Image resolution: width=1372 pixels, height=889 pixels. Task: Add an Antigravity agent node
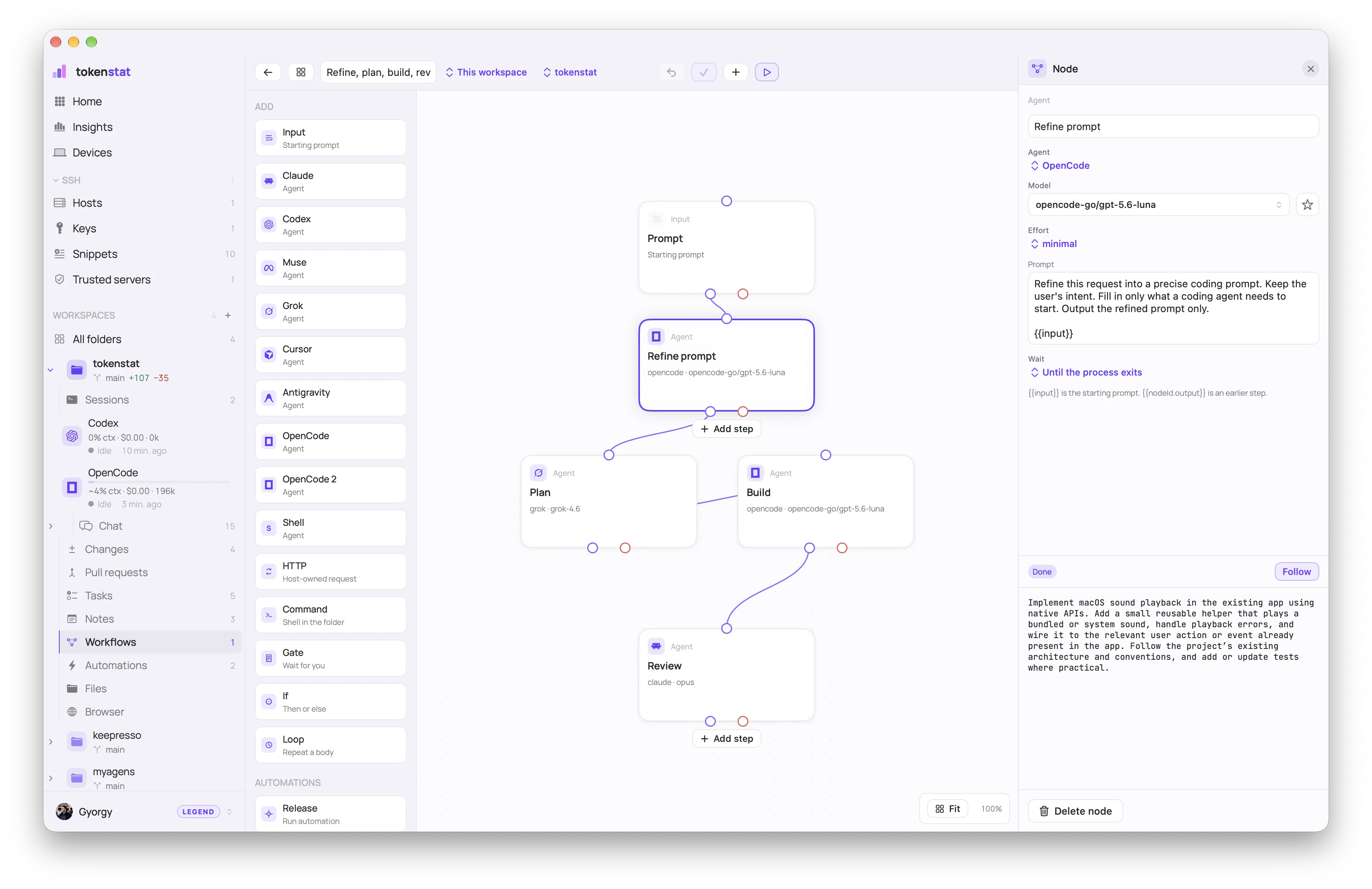[x=330, y=398]
